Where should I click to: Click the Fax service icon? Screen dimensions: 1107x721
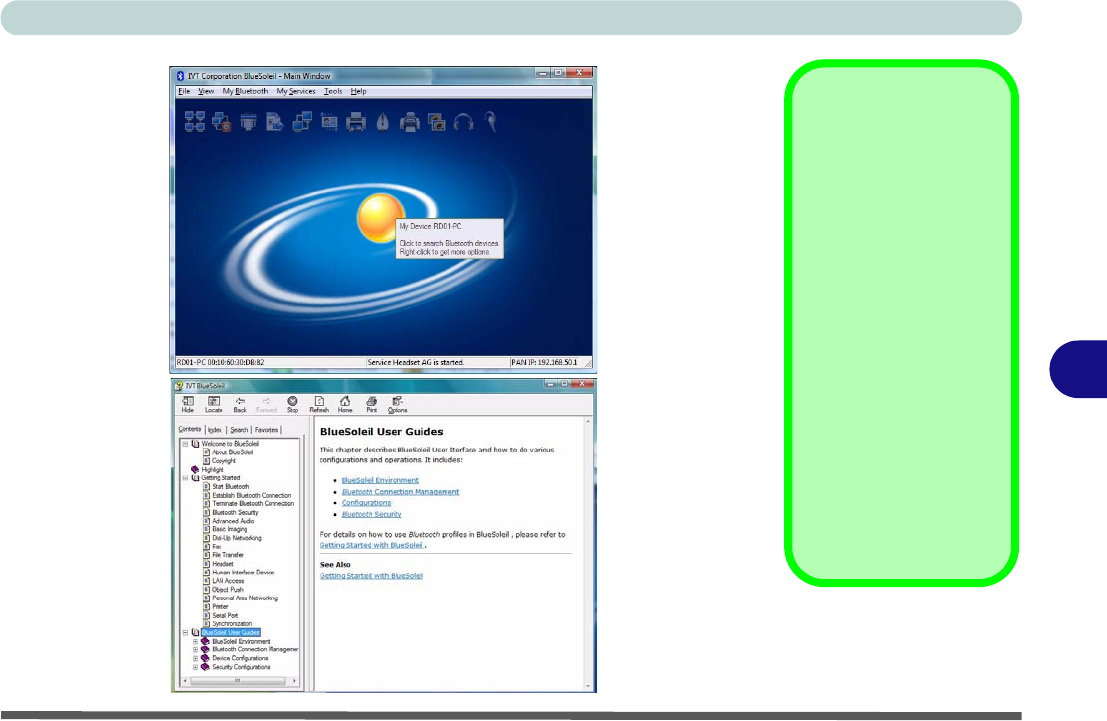pyautogui.click(x=409, y=121)
